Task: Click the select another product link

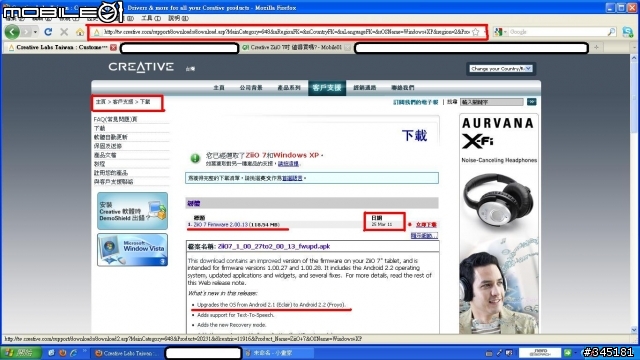Action: click(288, 164)
